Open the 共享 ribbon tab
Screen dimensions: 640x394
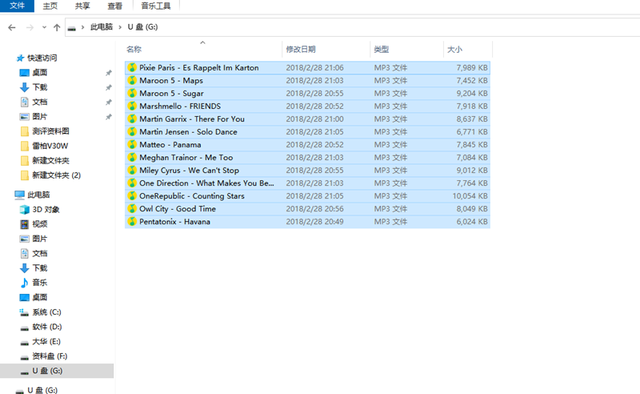[82, 6]
